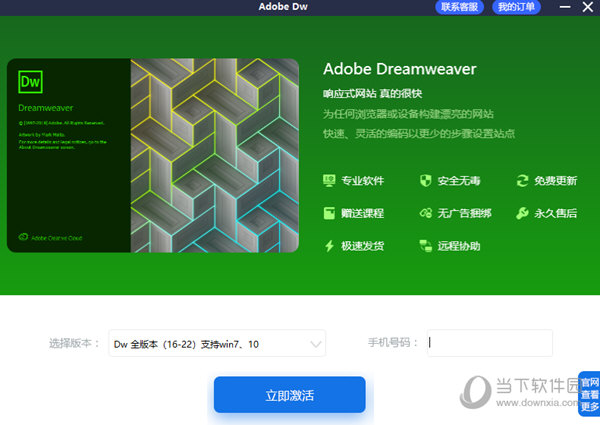
Task: Open 我的订单 my orders
Action: [x=517, y=7]
